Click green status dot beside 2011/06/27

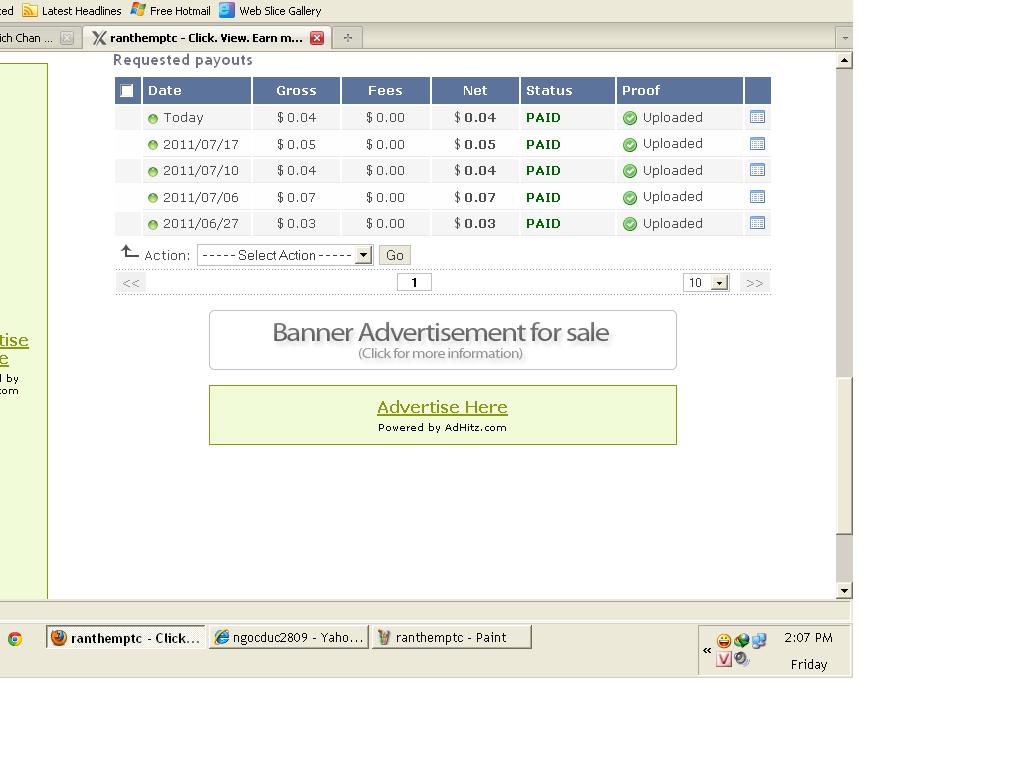point(153,225)
